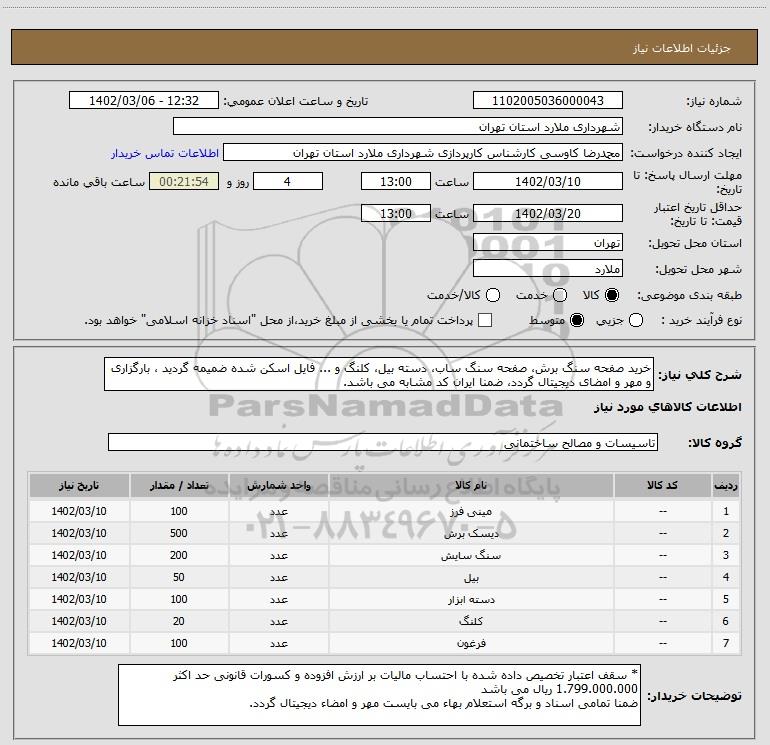Screen dimensions: 770x745
Task: Click the need number field 1102005036000043
Action: [x=548, y=101]
